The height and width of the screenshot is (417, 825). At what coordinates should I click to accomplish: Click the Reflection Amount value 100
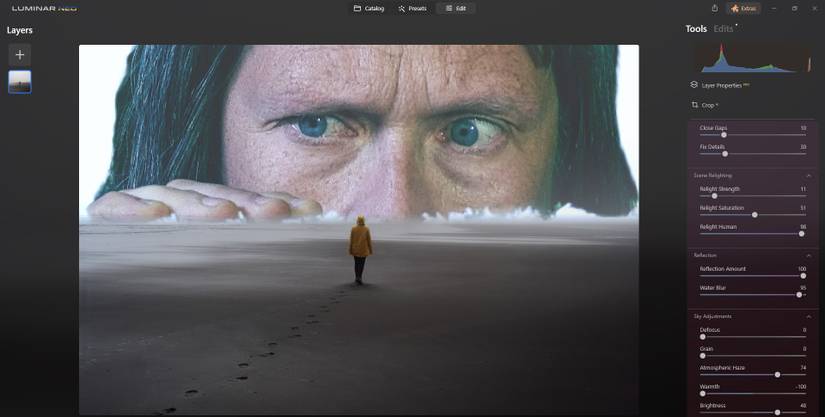pos(802,269)
